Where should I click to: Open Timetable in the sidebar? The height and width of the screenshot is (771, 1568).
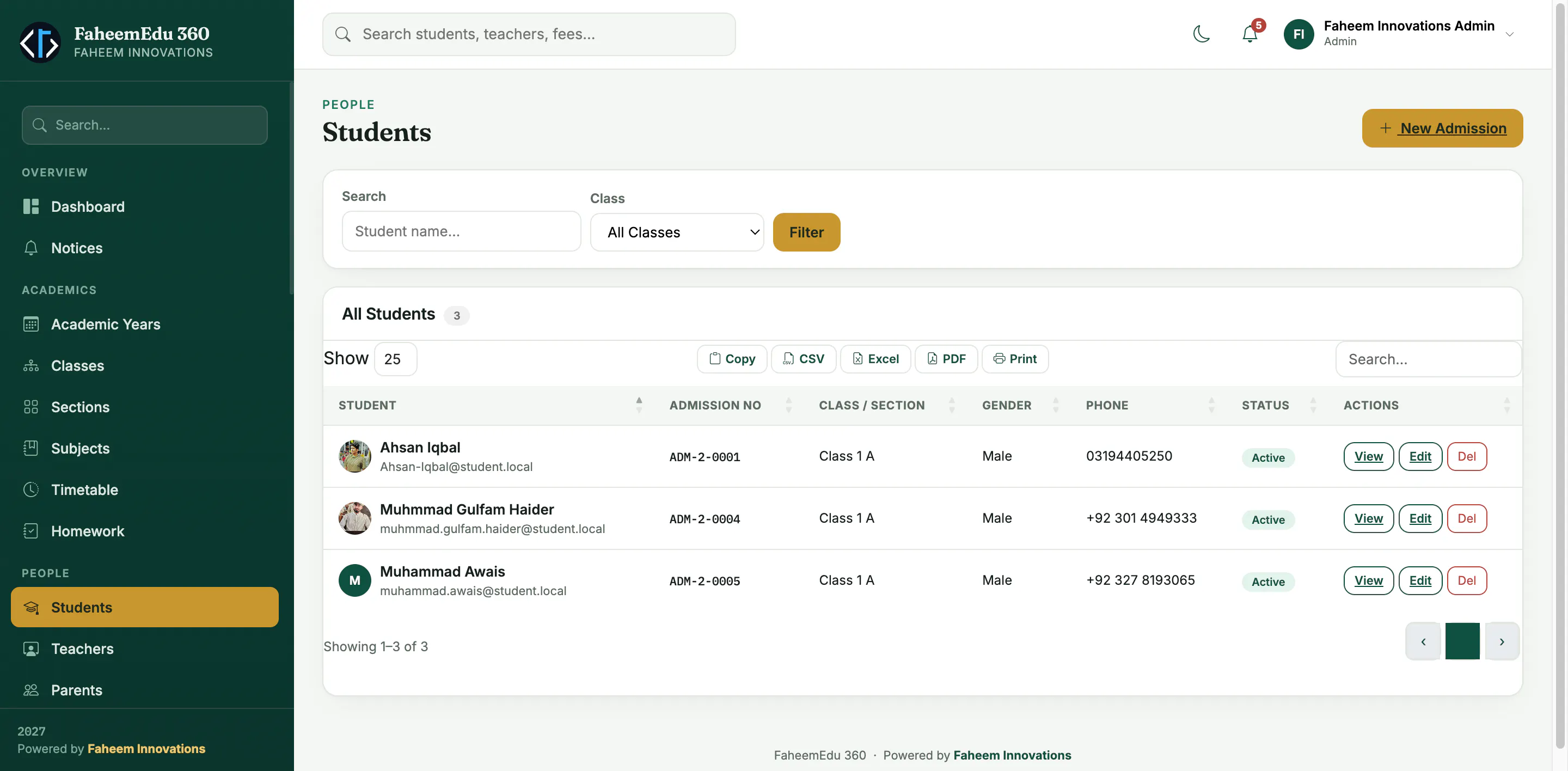click(x=144, y=490)
